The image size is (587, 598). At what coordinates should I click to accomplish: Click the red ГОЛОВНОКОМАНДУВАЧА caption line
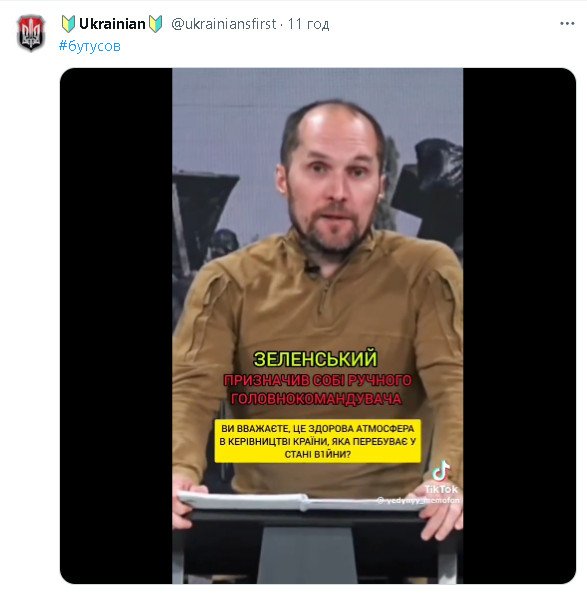[x=316, y=399]
